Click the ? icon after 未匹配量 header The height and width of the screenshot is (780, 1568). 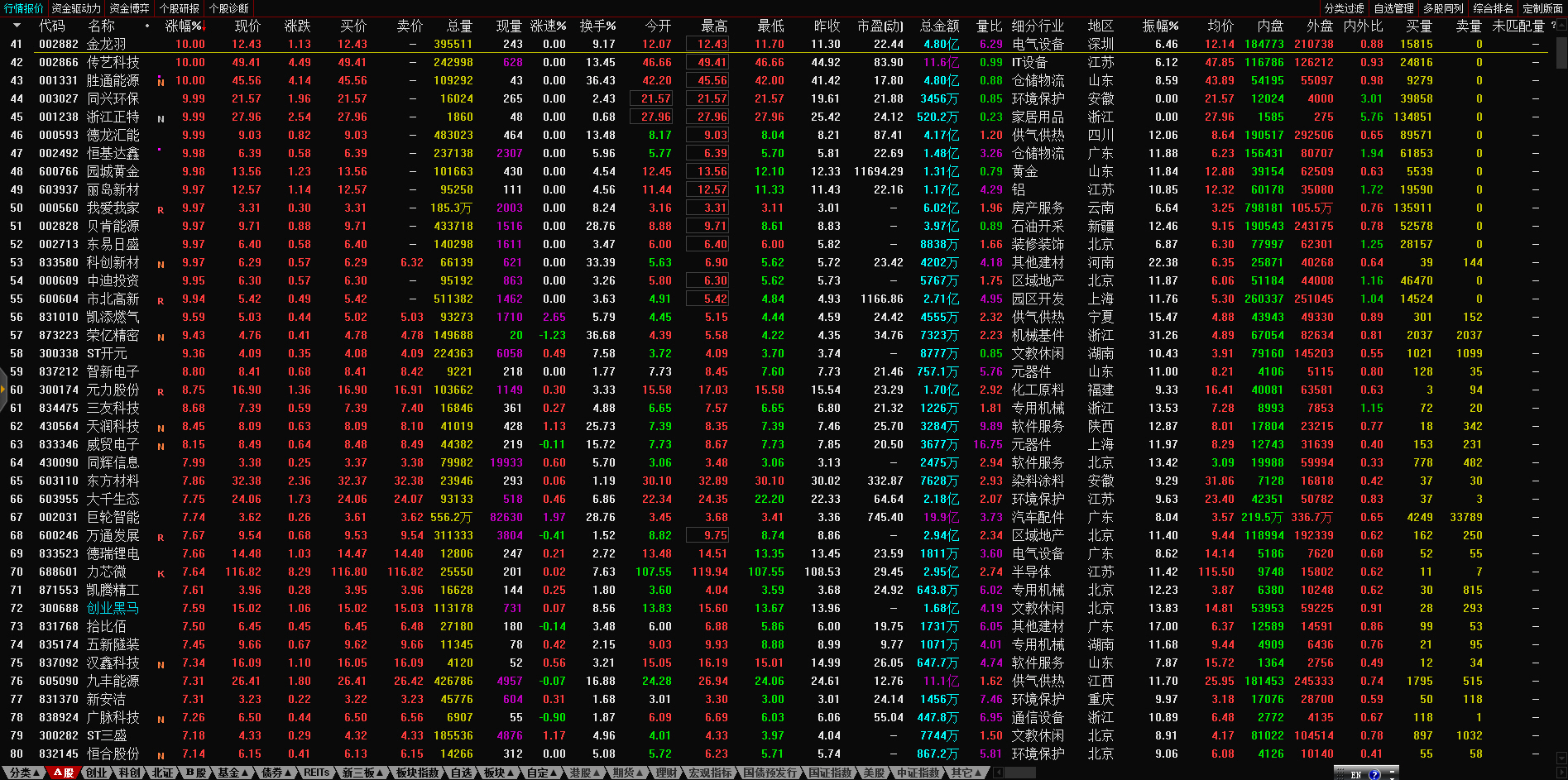tap(1553, 26)
